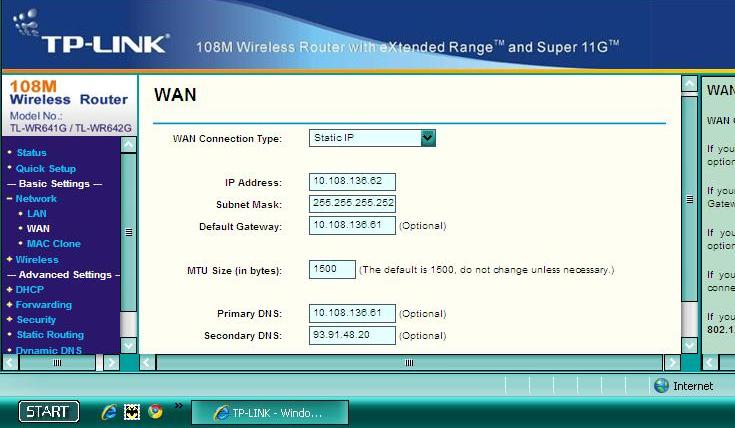The width and height of the screenshot is (735, 428).
Task: Click the Primary DNS input field
Action: 352,314
